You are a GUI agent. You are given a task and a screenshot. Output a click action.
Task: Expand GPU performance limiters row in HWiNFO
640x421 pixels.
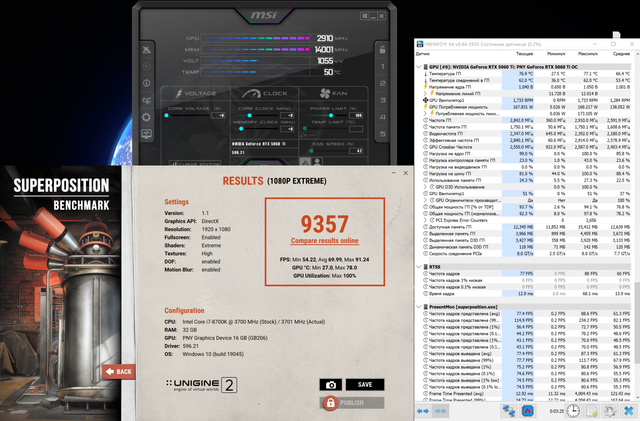426,200
